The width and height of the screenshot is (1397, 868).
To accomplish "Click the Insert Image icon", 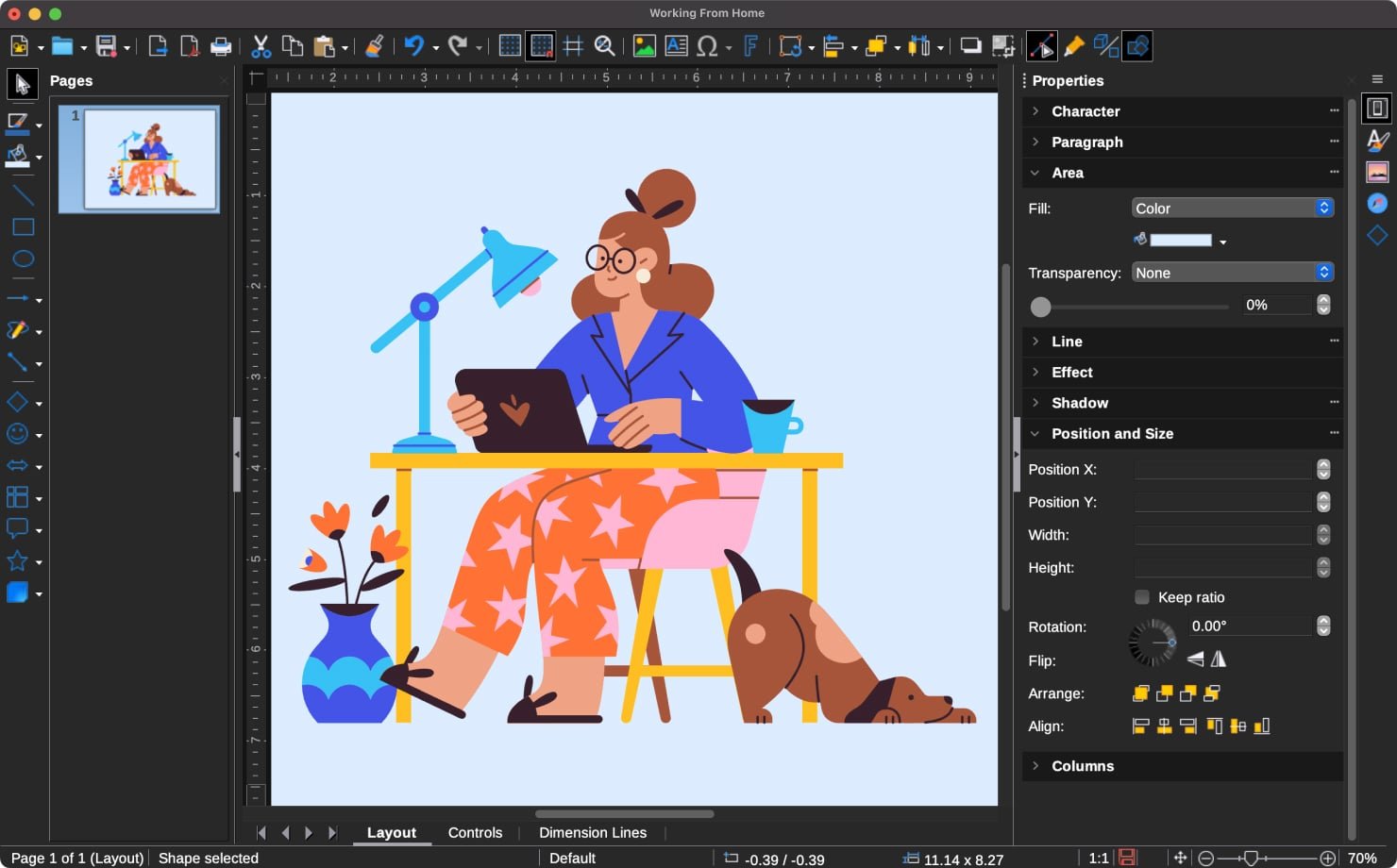I will (644, 46).
